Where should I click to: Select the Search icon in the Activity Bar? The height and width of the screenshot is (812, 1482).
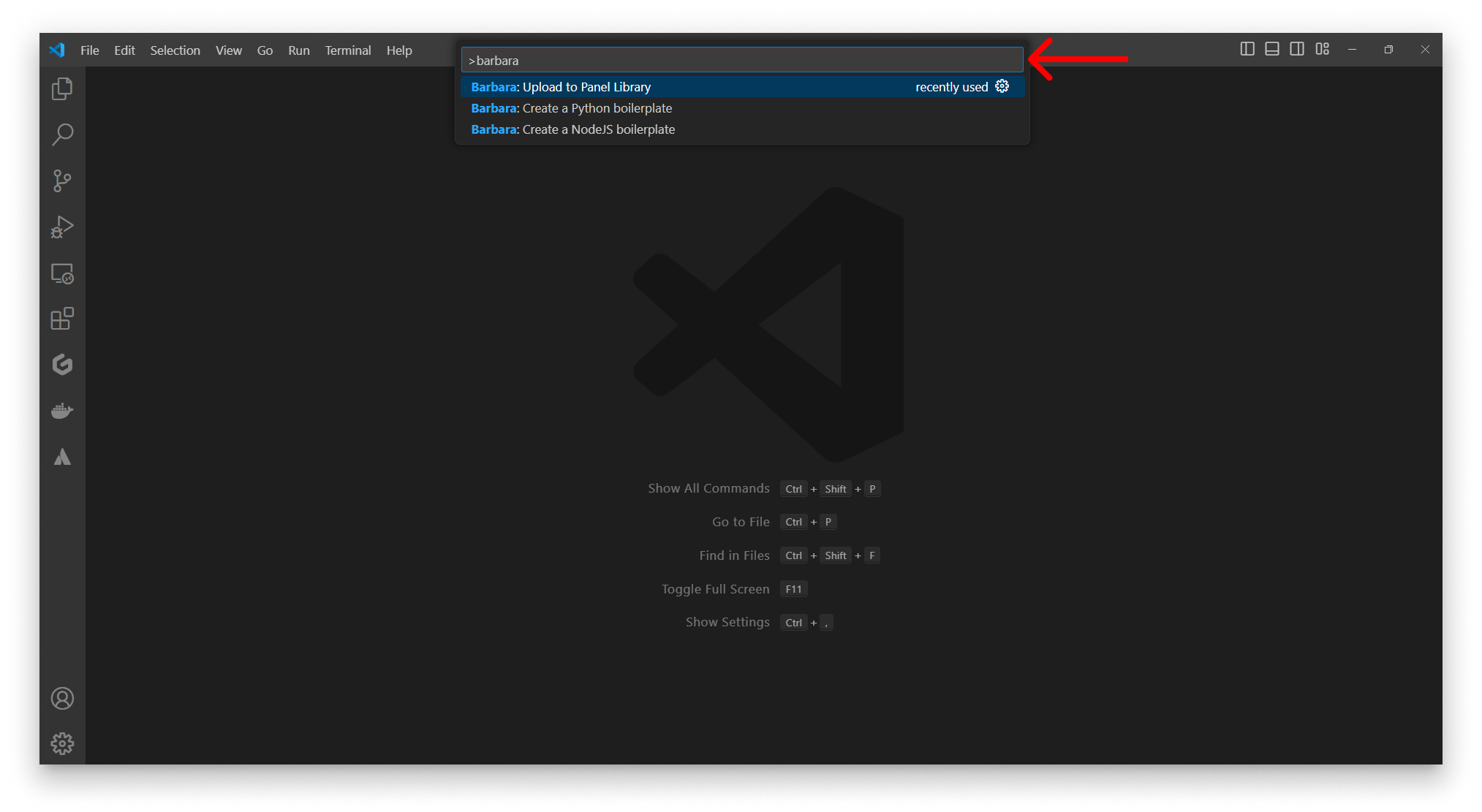[62, 134]
